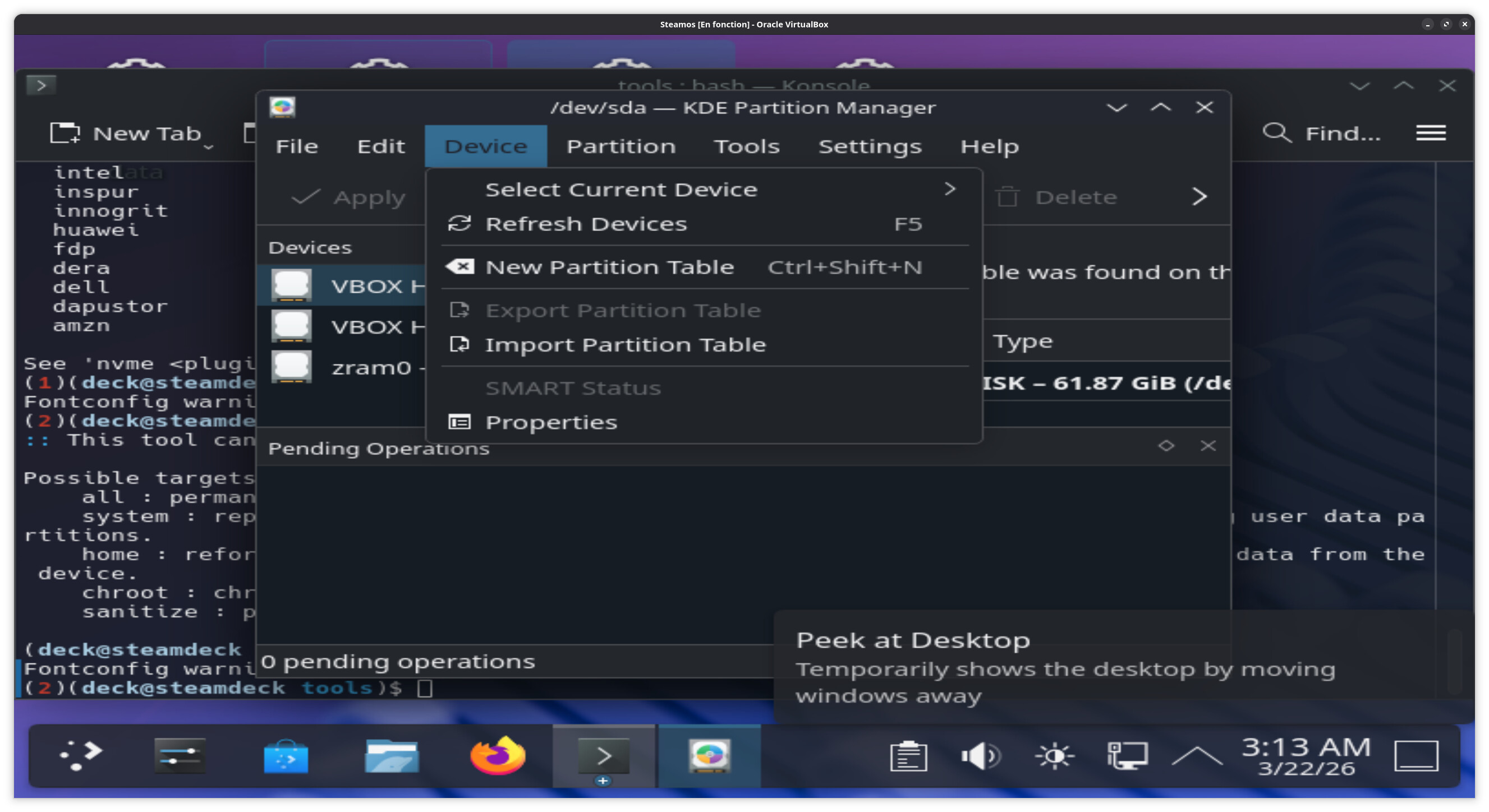The image size is (1489, 812).
Task: Open the Partition menu
Action: click(x=621, y=147)
